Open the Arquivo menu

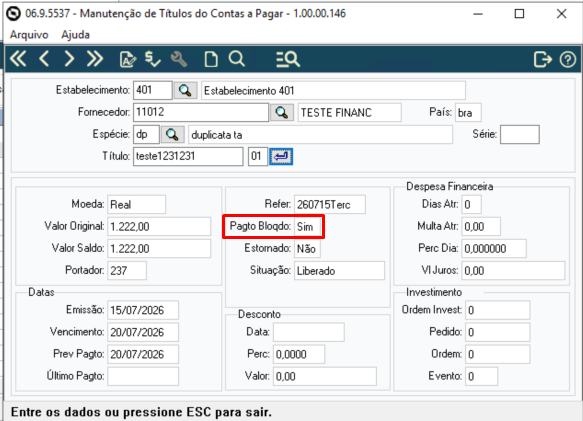click(29, 35)
